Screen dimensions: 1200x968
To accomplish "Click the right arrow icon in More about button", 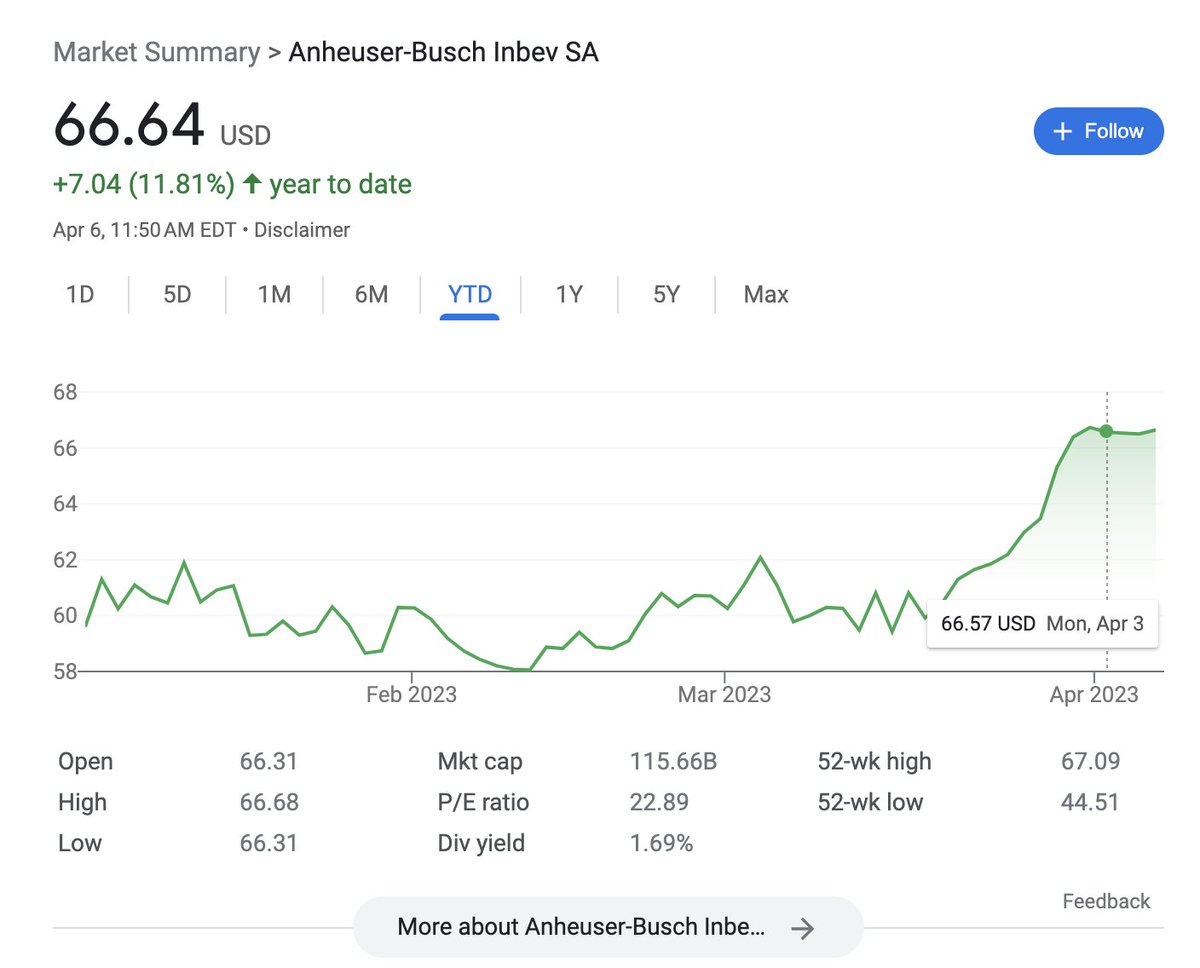I will pos(802,928).
